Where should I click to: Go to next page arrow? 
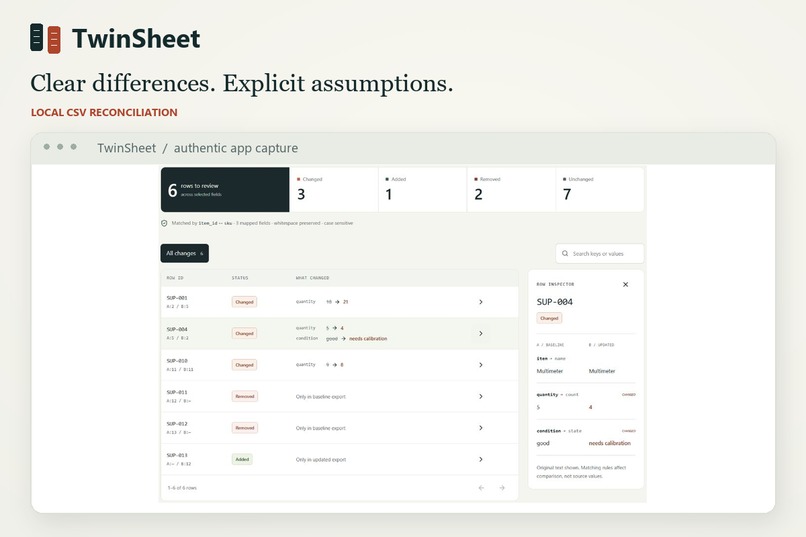(x=502, y=488)
